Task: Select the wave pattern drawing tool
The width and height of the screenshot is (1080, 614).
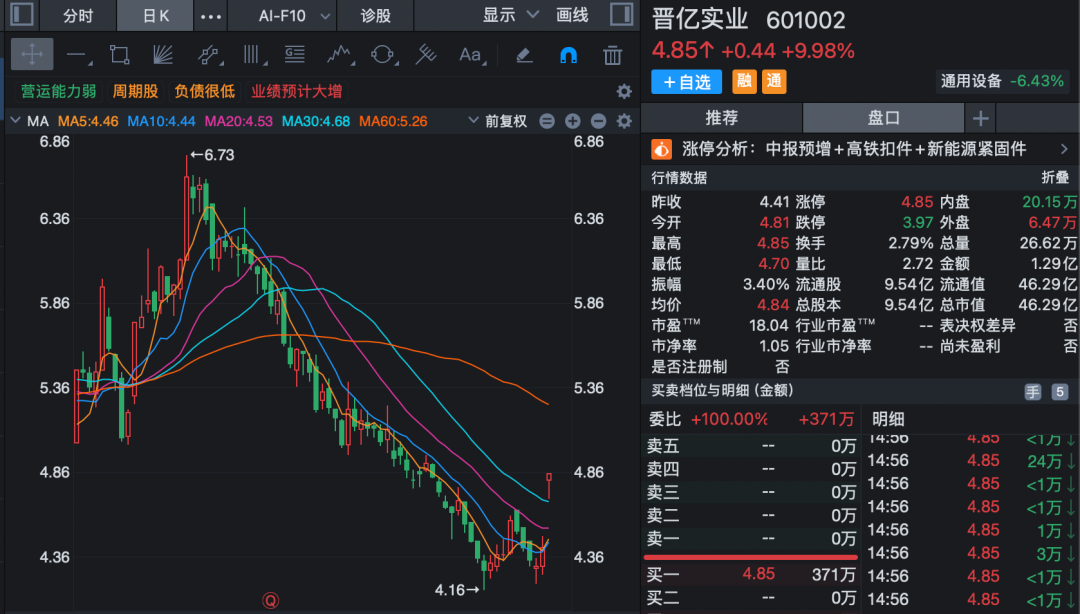Action: point(339,55)
